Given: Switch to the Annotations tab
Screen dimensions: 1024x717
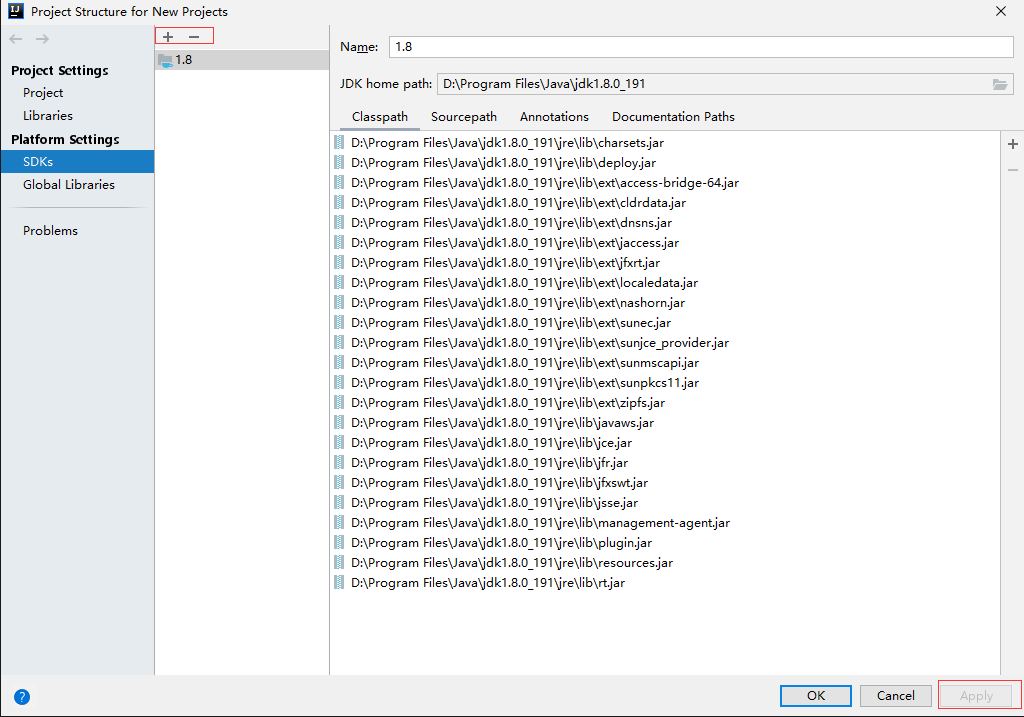Looking at the screenshot, I should [554, 117].
